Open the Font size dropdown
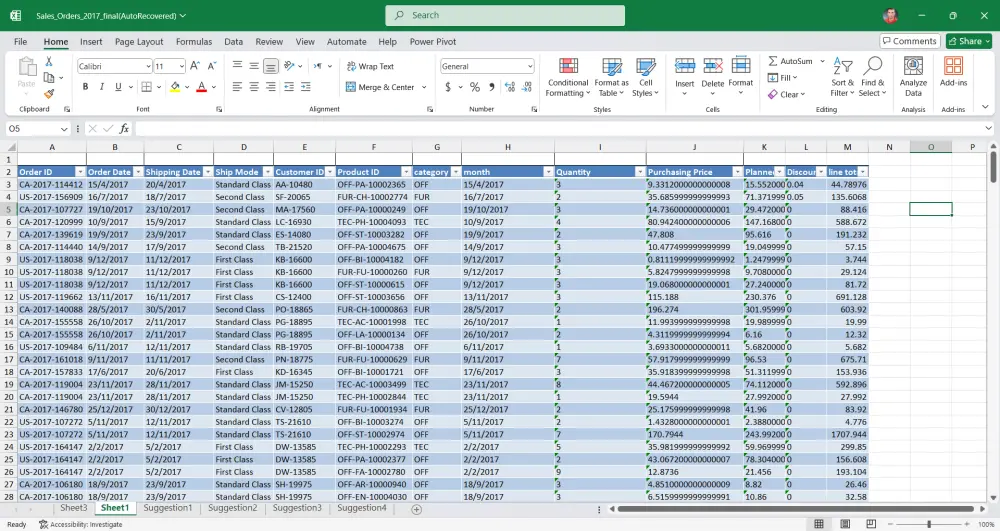The height and width of the screenshot is (531, 1000). (182, 66)
